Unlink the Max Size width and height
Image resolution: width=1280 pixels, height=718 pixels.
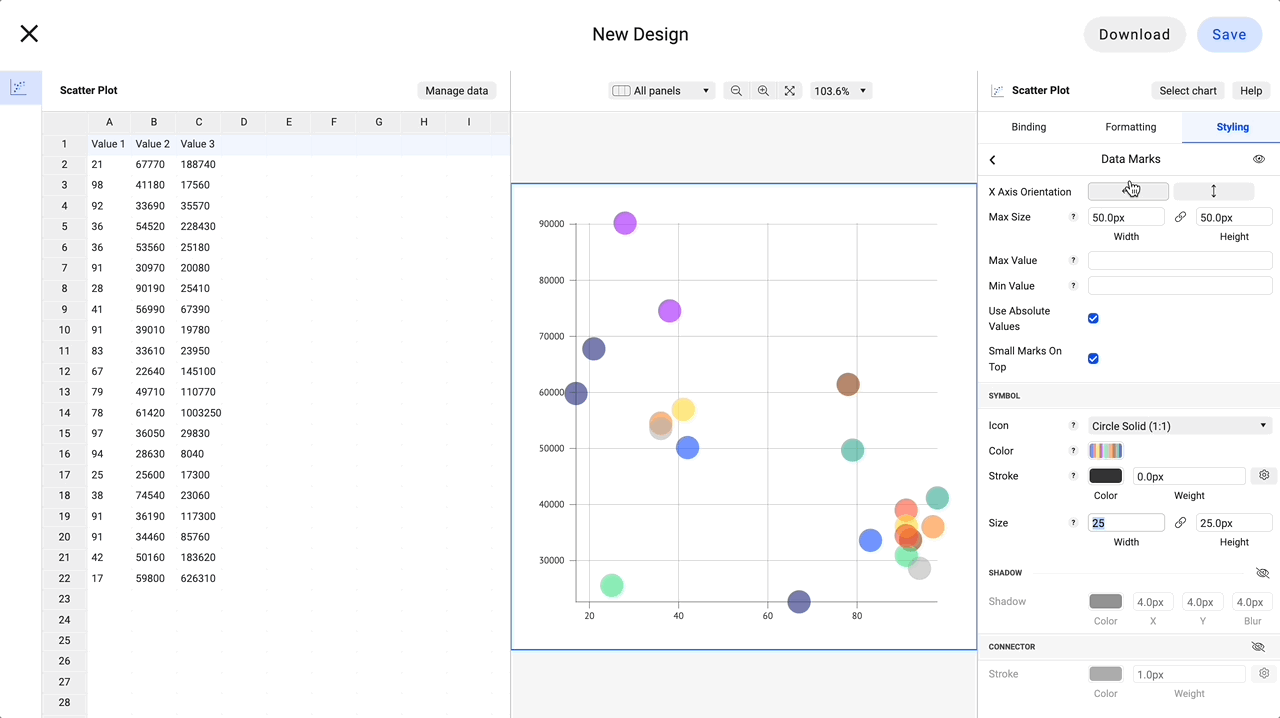tap(1180, 216)
